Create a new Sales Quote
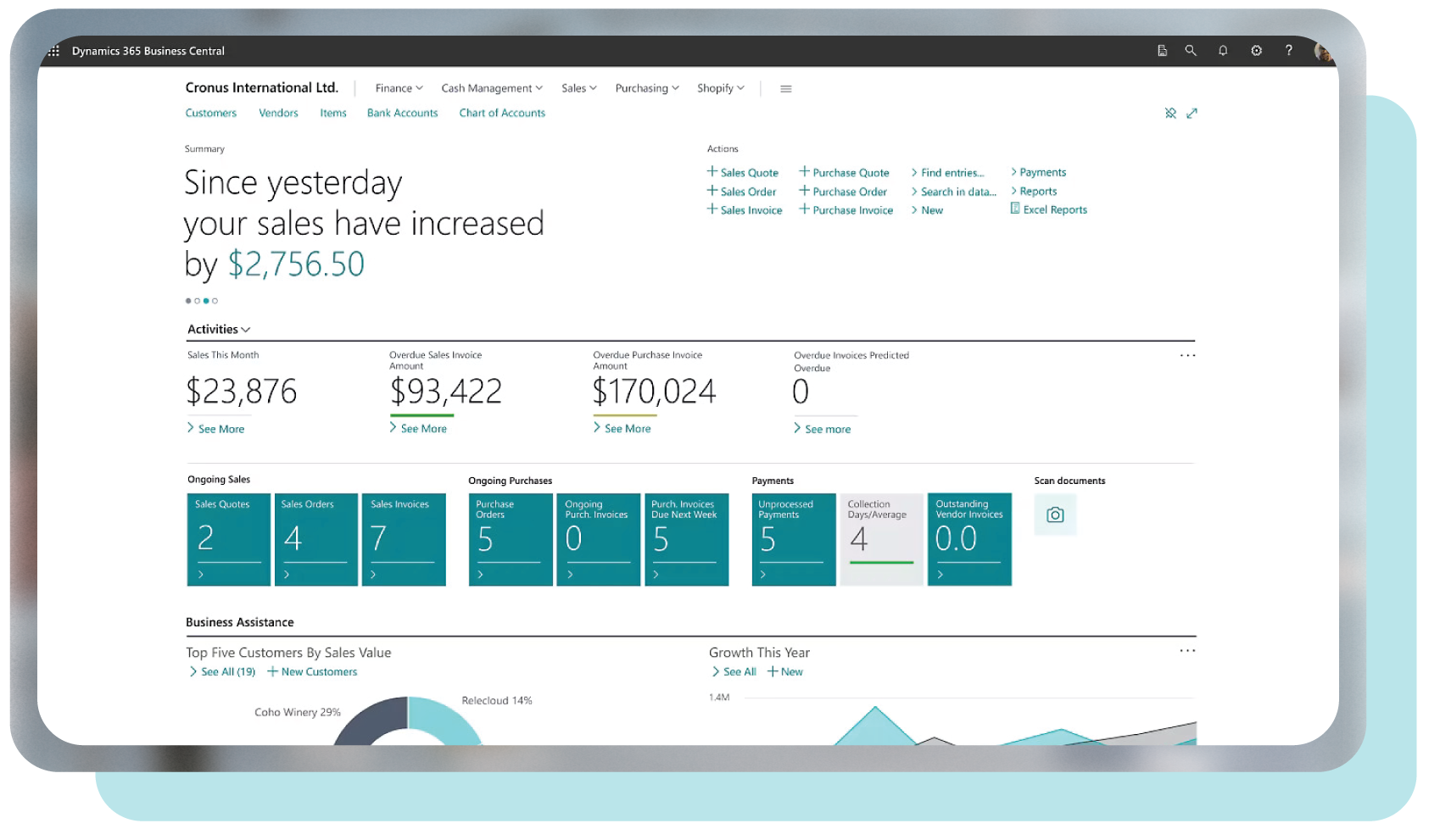Viewport: 1440px width, 840px height. pos(743,172)
